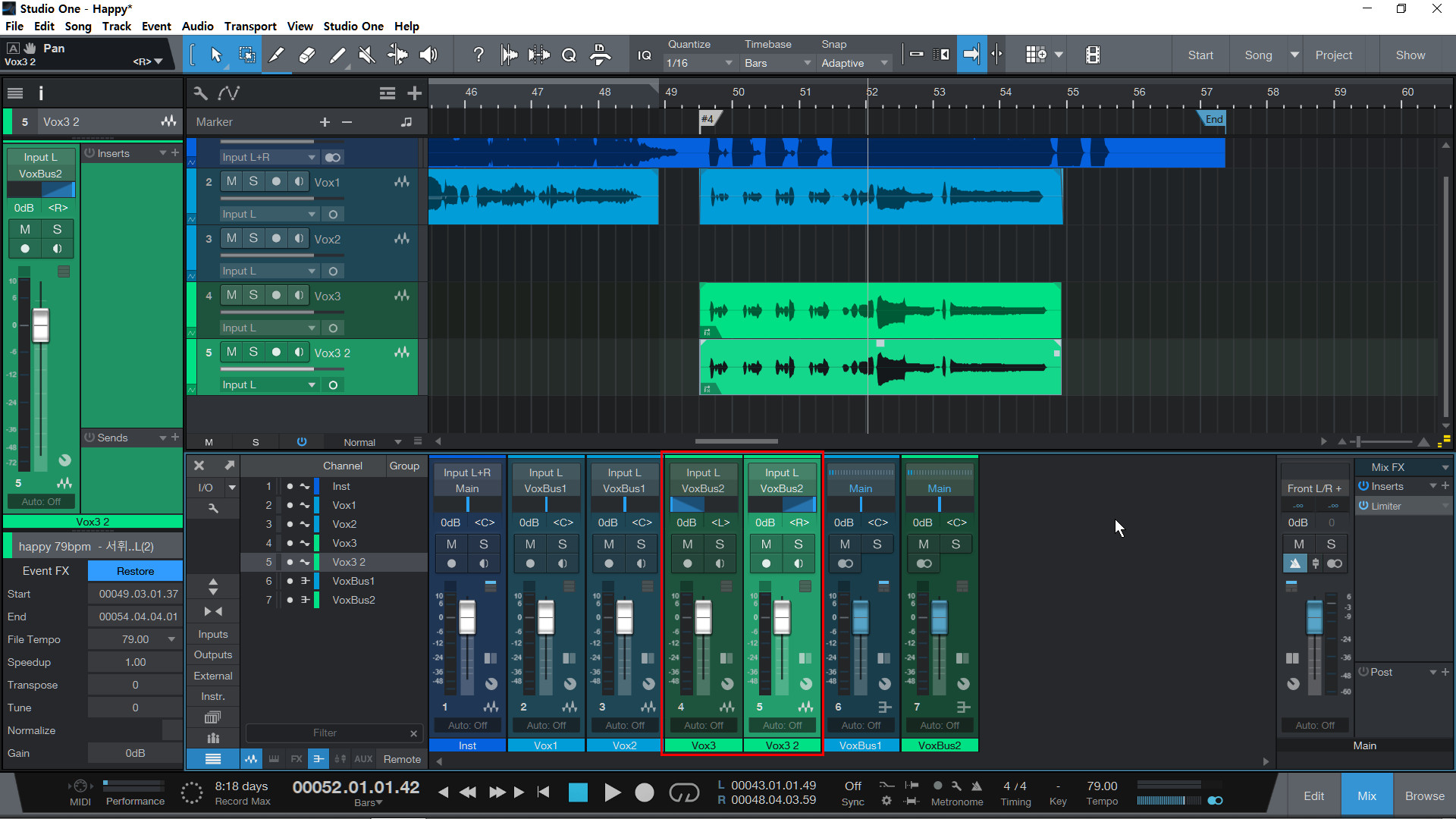The height and width of the screenshot is (819, 1456).
Task: Click the VoxBus1 channel fader
Action: pyautogui.click(x=861, y=616)
